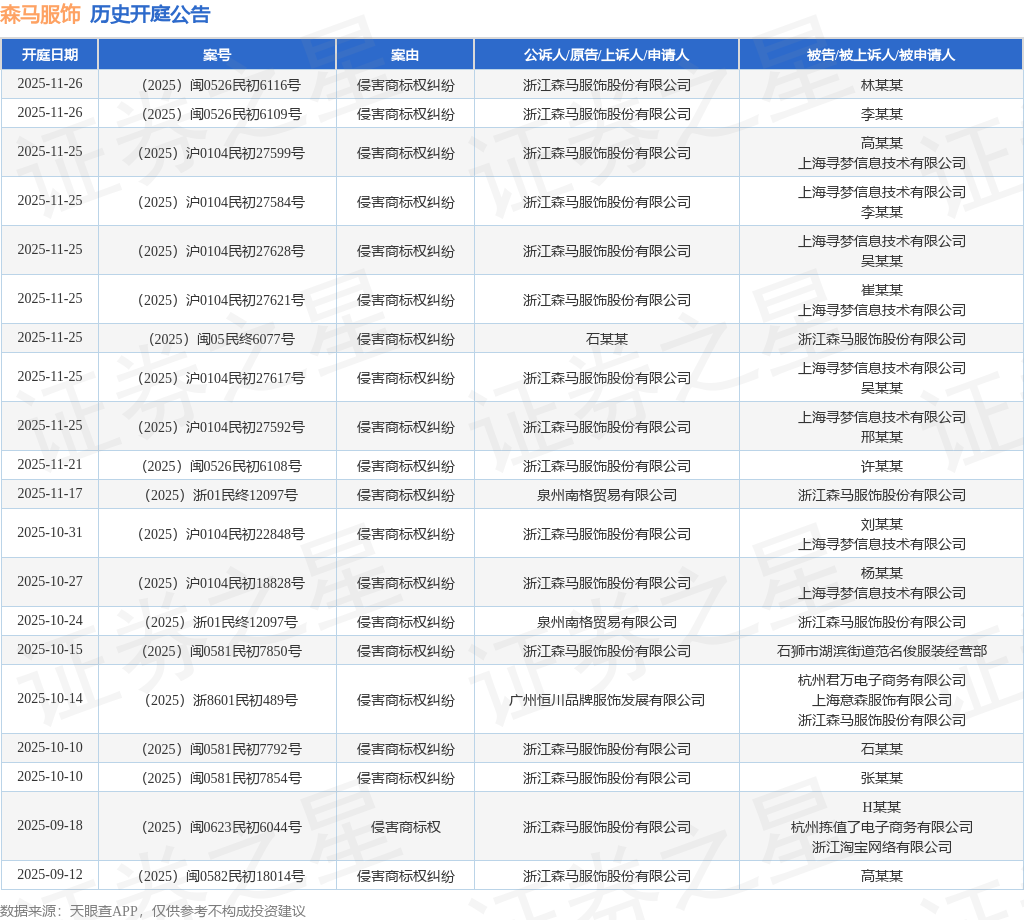Click case number 闽0581民初7854号
The width and height of the screenshot is (1024, 920).
(221, 778)
